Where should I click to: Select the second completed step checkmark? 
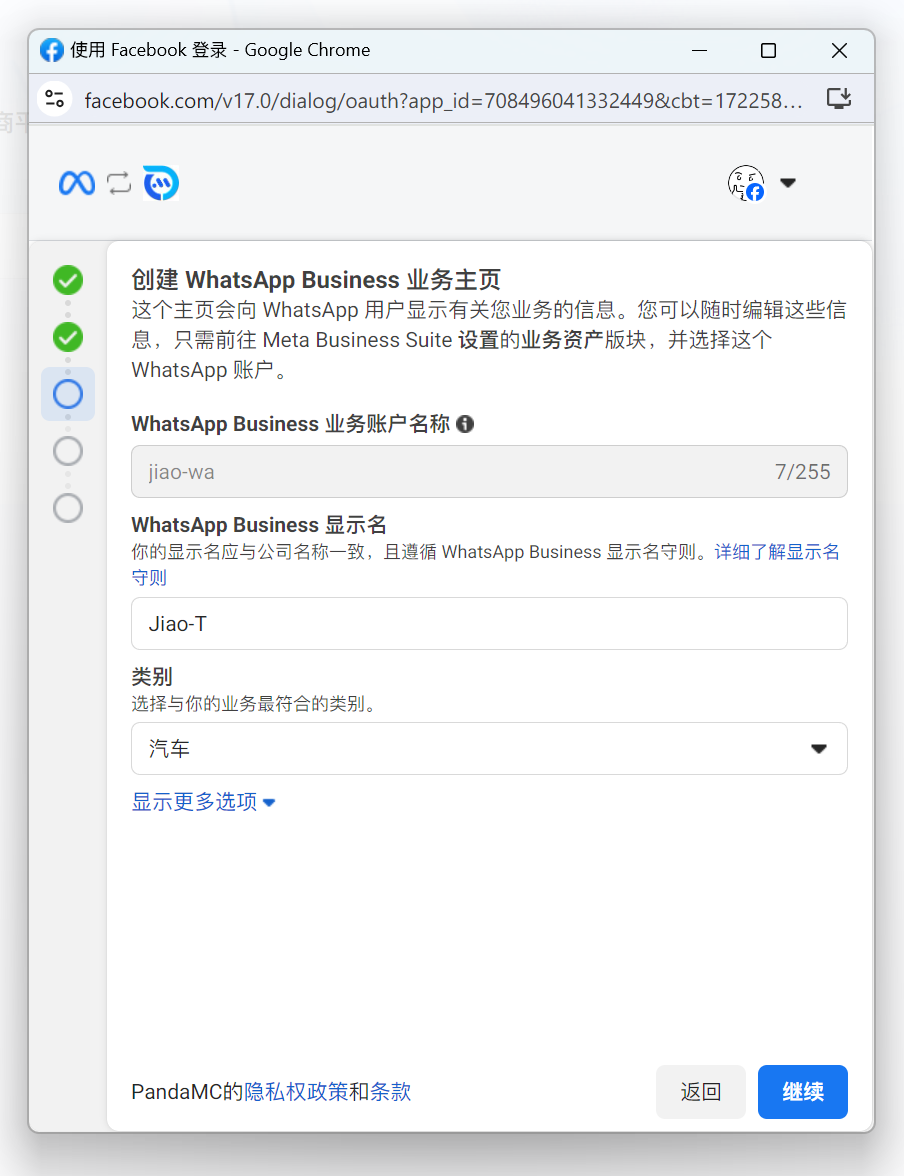tap(68, 337)
